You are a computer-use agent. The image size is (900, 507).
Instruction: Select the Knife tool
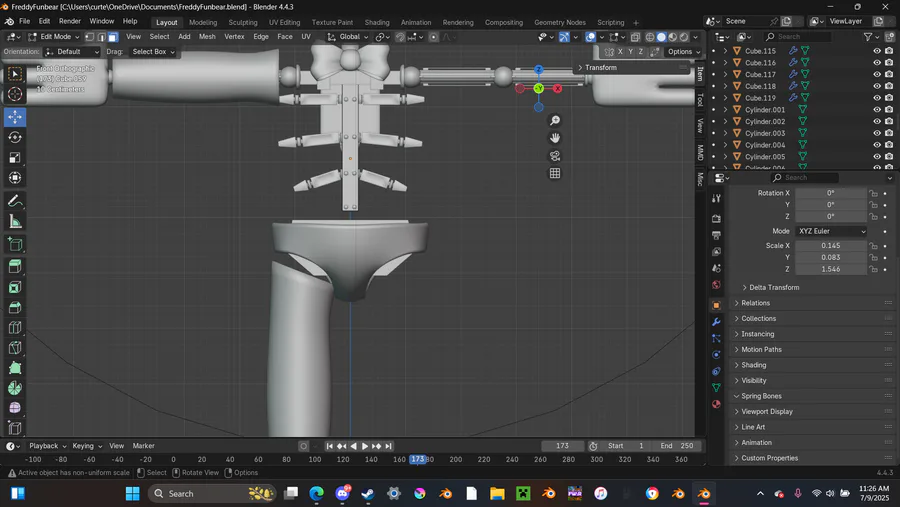tap(15, 347)
